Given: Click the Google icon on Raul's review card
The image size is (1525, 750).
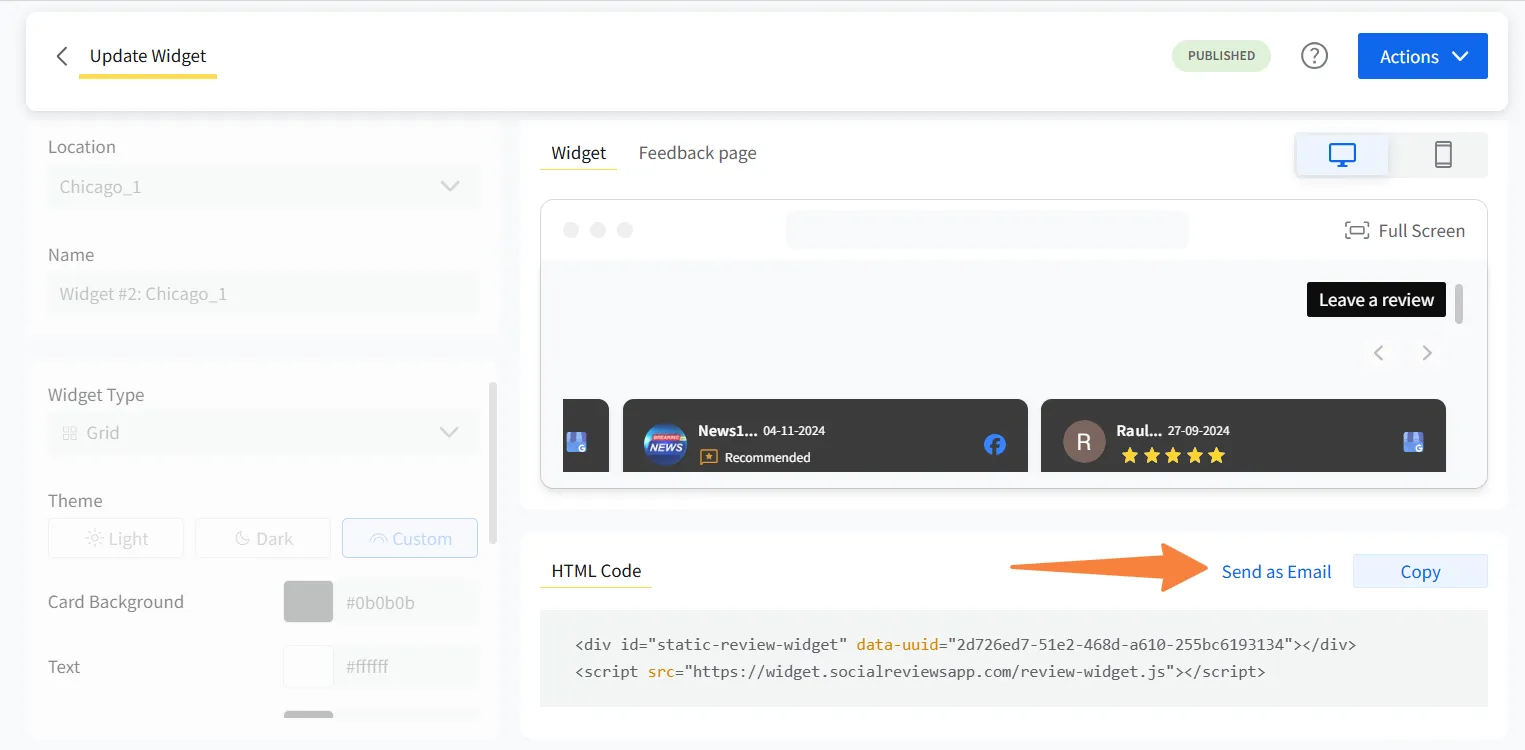Looking at the screenshot, I should [1413, 441].
